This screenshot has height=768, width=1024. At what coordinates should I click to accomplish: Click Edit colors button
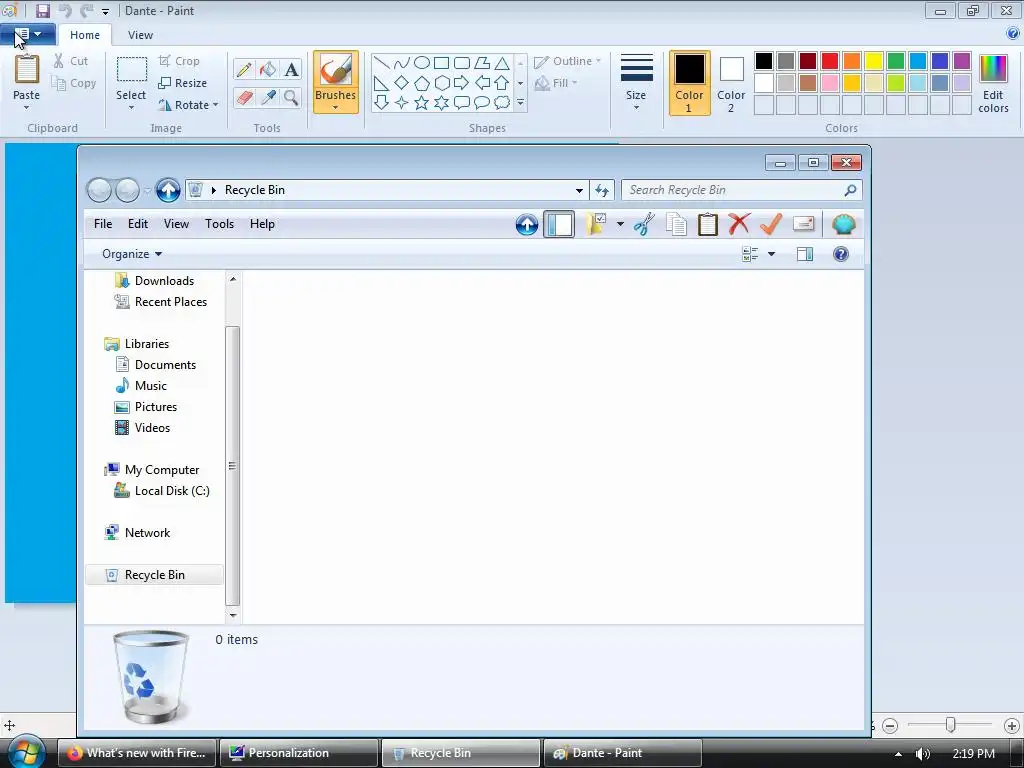(x=993, y=83)
